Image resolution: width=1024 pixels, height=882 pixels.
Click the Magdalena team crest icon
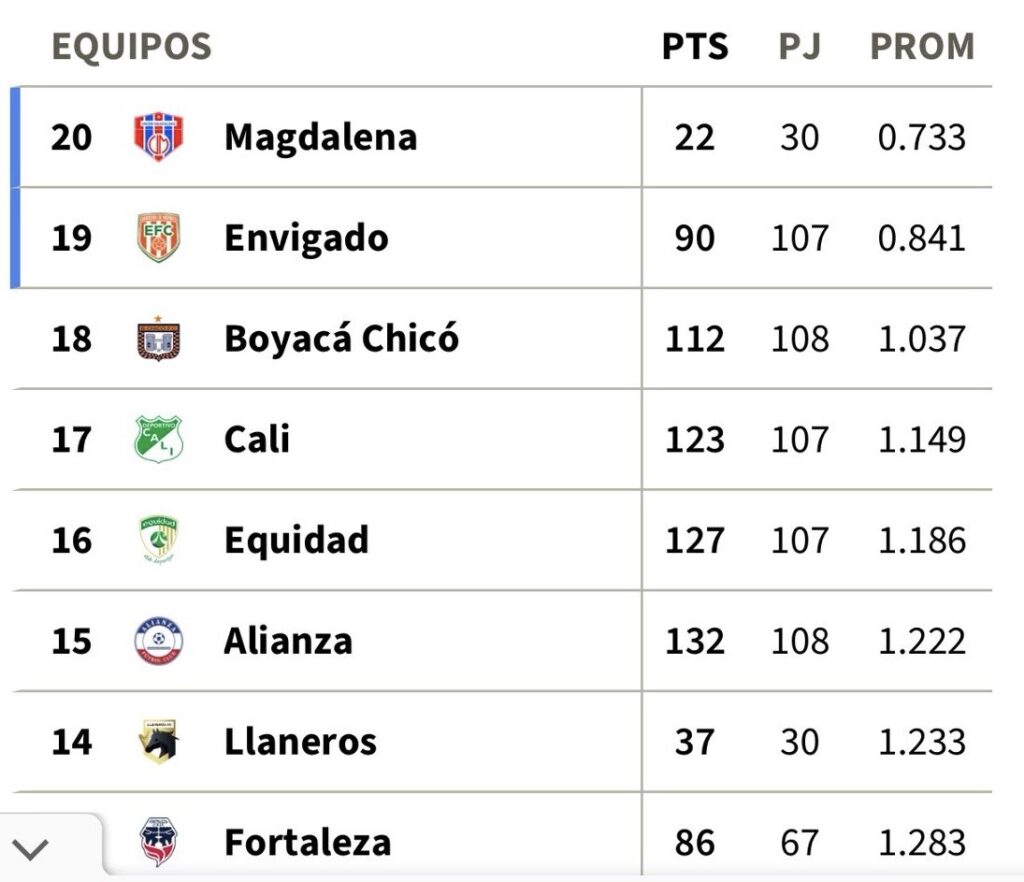tap(159, 137)
